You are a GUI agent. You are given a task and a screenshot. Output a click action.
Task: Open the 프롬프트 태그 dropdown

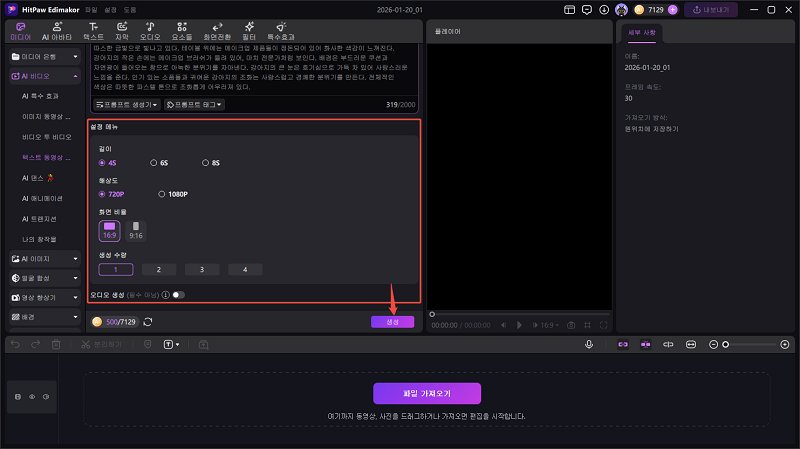194,105
